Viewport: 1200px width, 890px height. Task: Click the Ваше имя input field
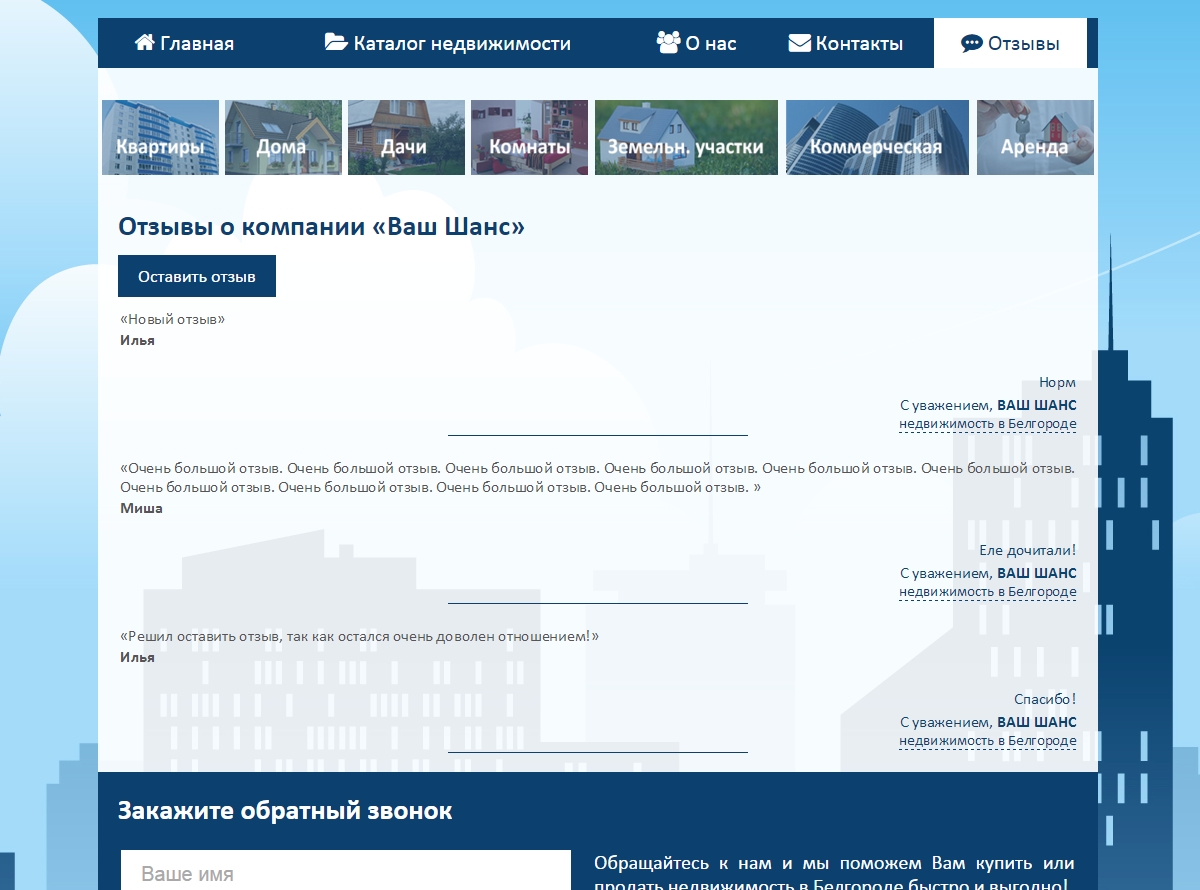pyautogui.click(x=345, y=872)
